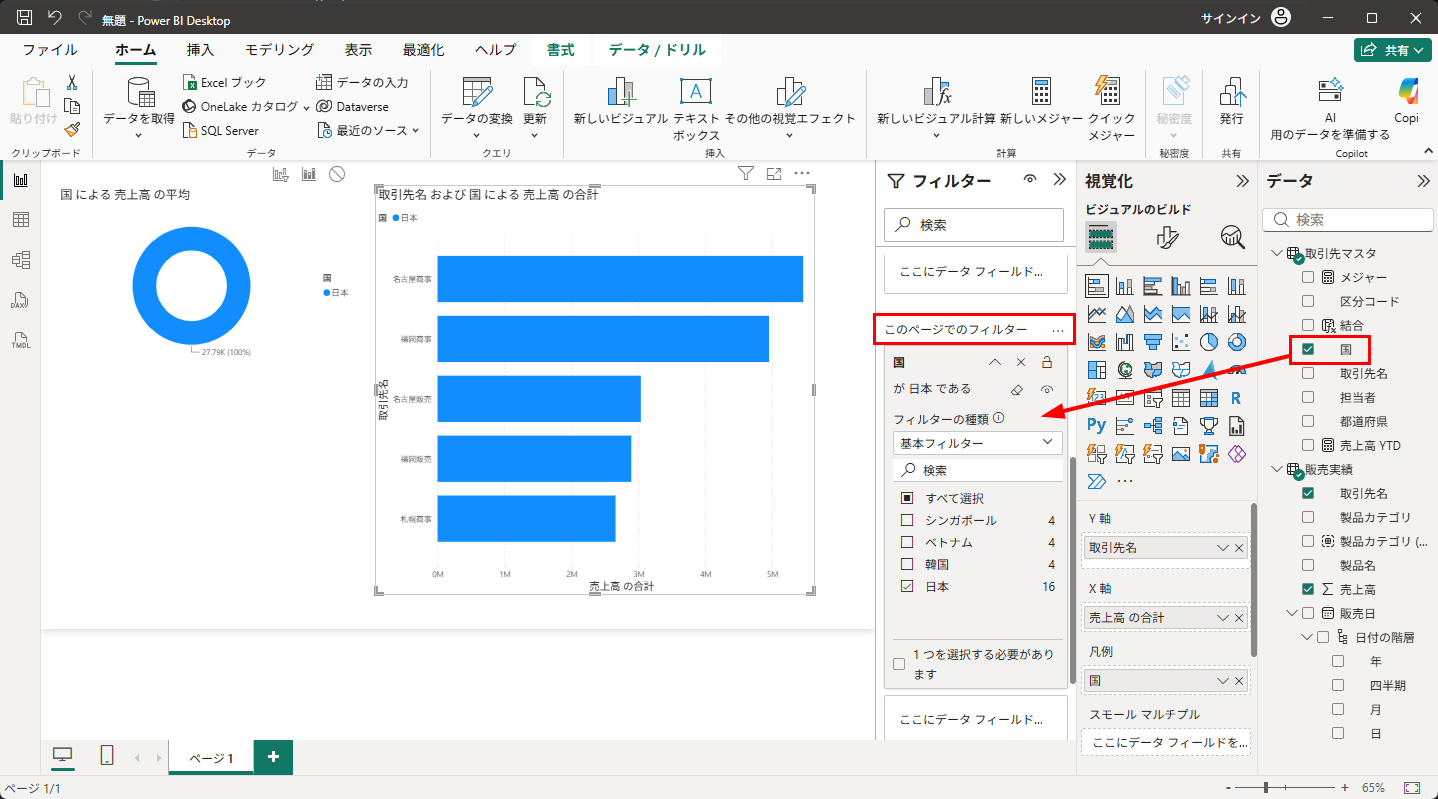This screenshot has width=1438, height=799.
Task: Collapse the 販売日 field hierarchy
Action: pos(1293,613)
